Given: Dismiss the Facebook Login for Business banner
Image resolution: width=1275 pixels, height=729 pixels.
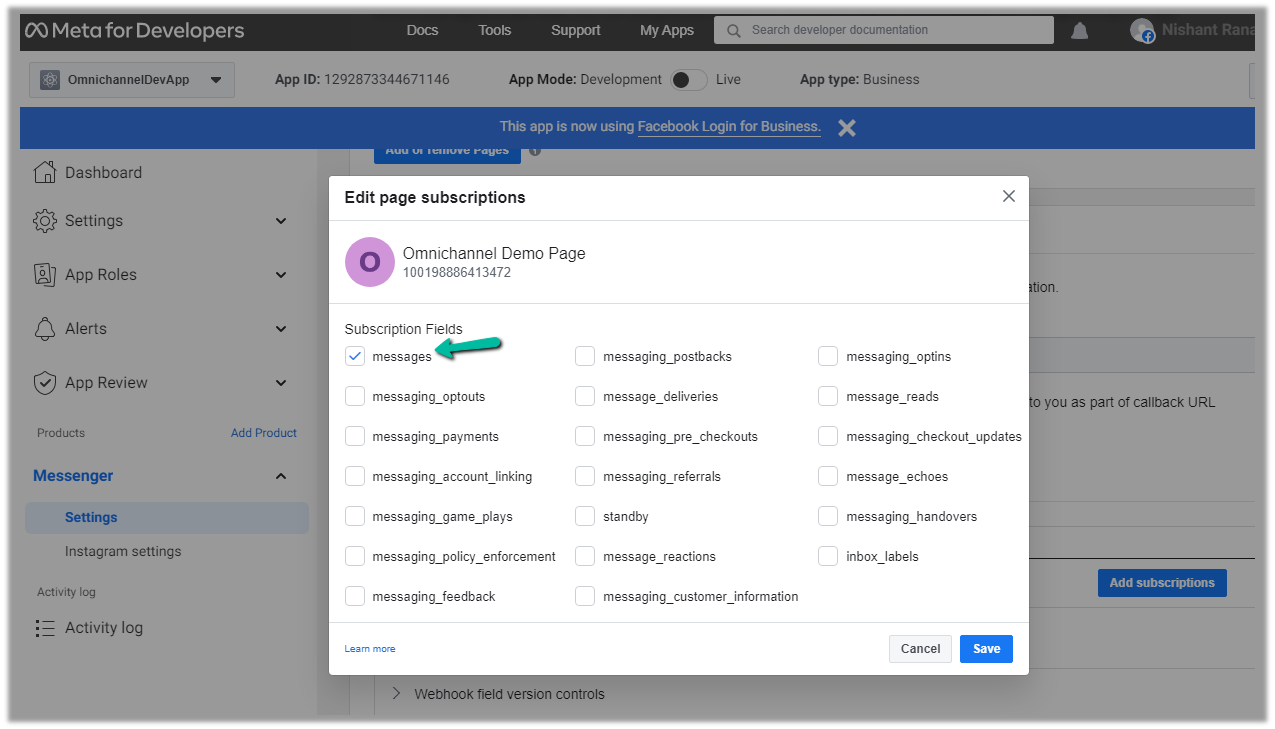Looking at the screenshot, I should (847, 128).
